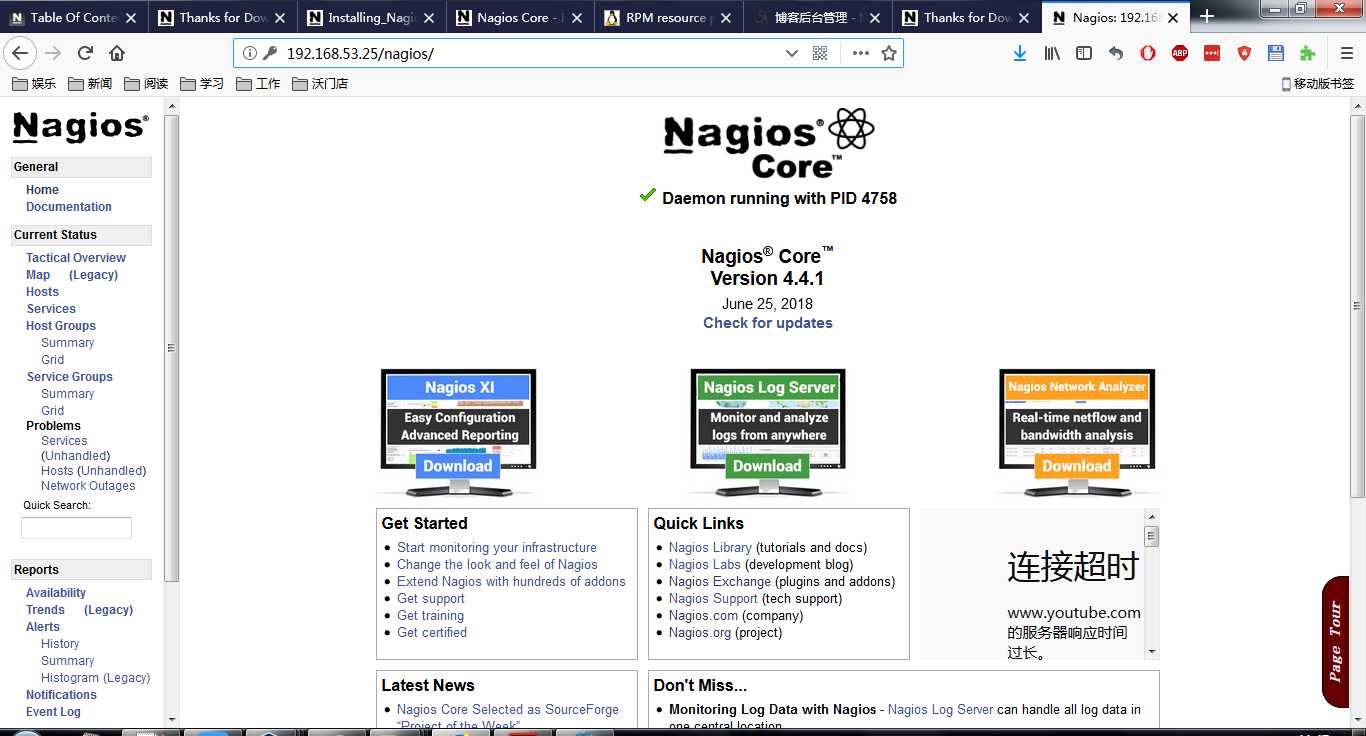Open the 沃门店 bookmarks folder
Image resolution: width=1366 pixels, height=736 pixels.
[x=320, y=84]
